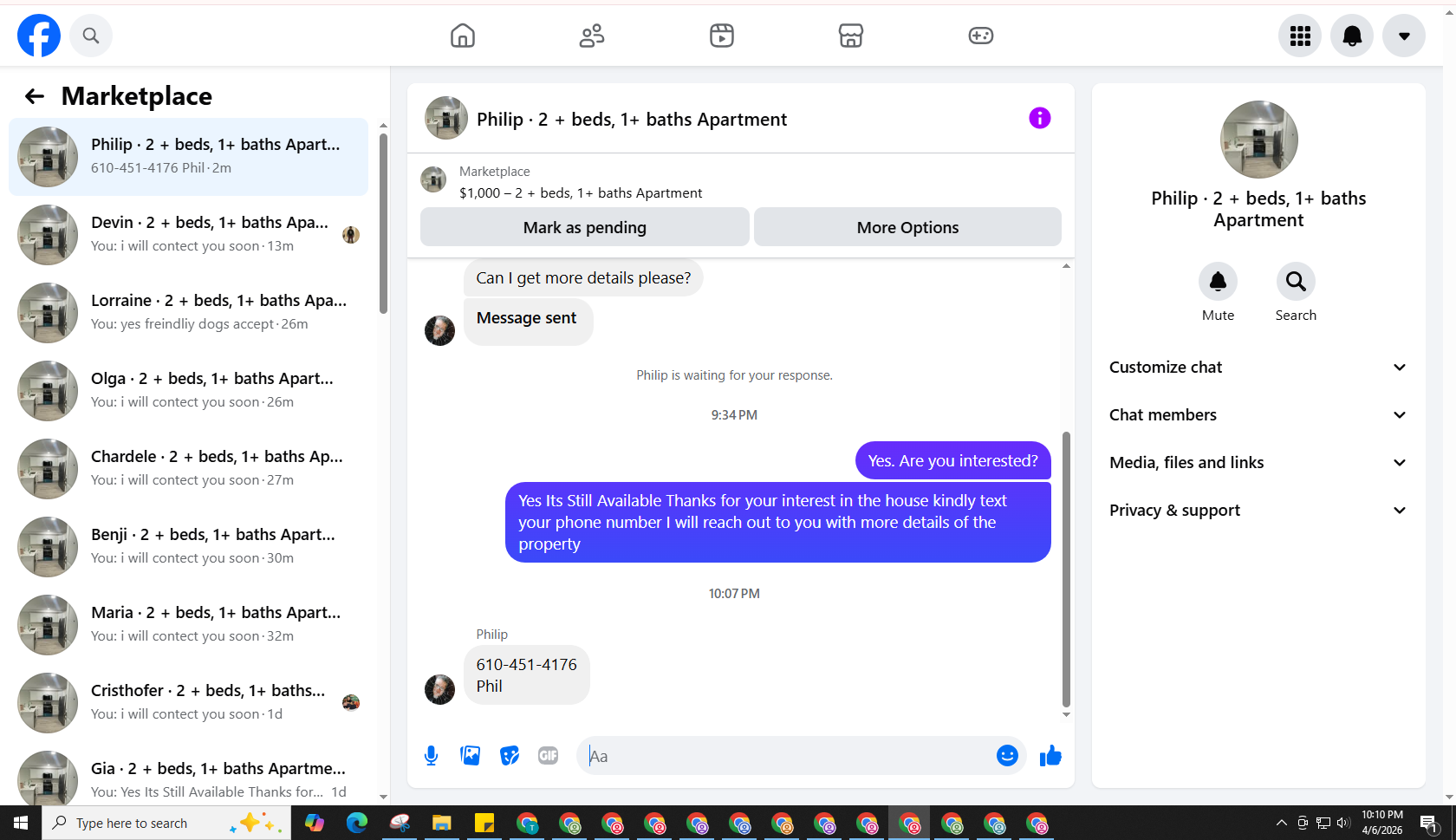Viewport: 1456px width, 840px height.
Task: Open Devin conversation in chat list
Action: tap(188, 235)
